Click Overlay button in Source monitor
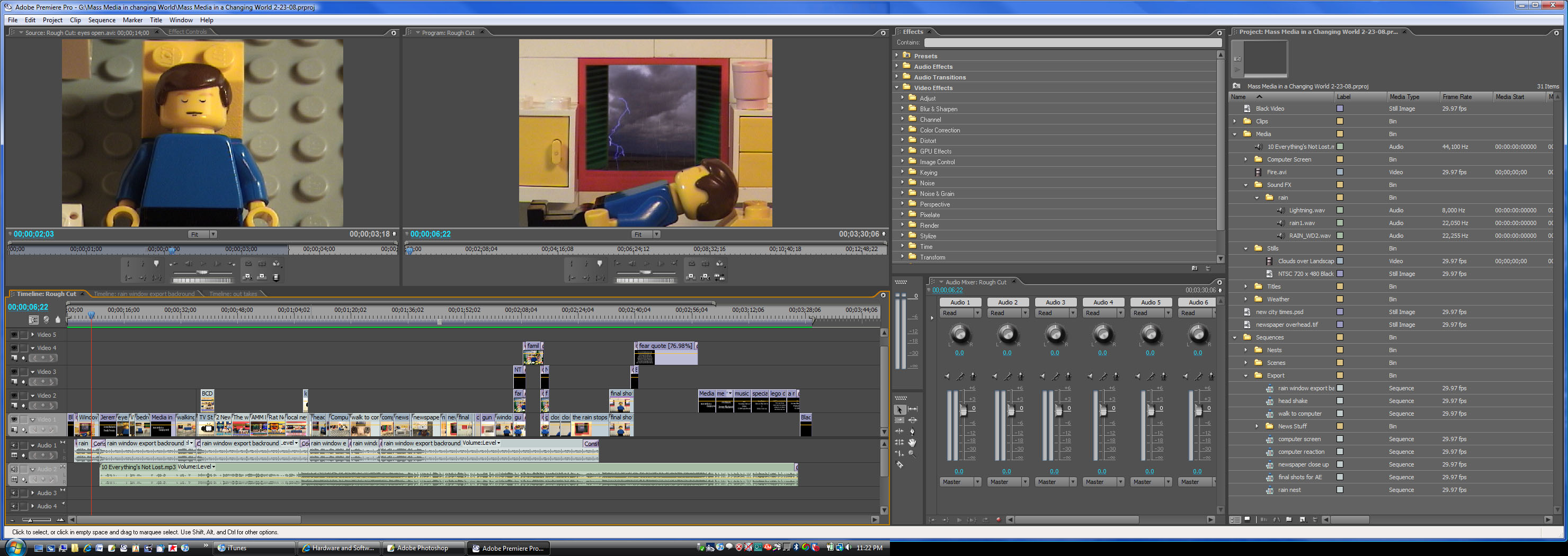1568x556 pixels. point(262,277)
